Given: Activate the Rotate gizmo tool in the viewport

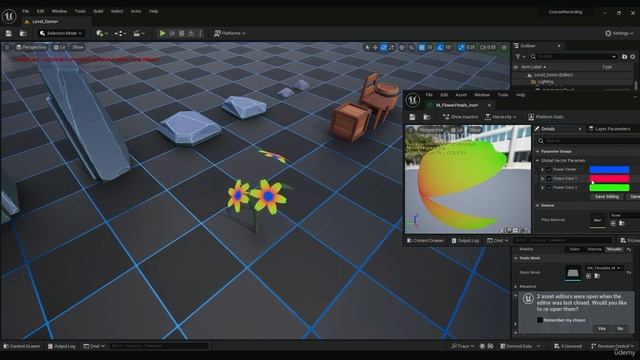Looking at the screenshot, I should coord(384,48).
